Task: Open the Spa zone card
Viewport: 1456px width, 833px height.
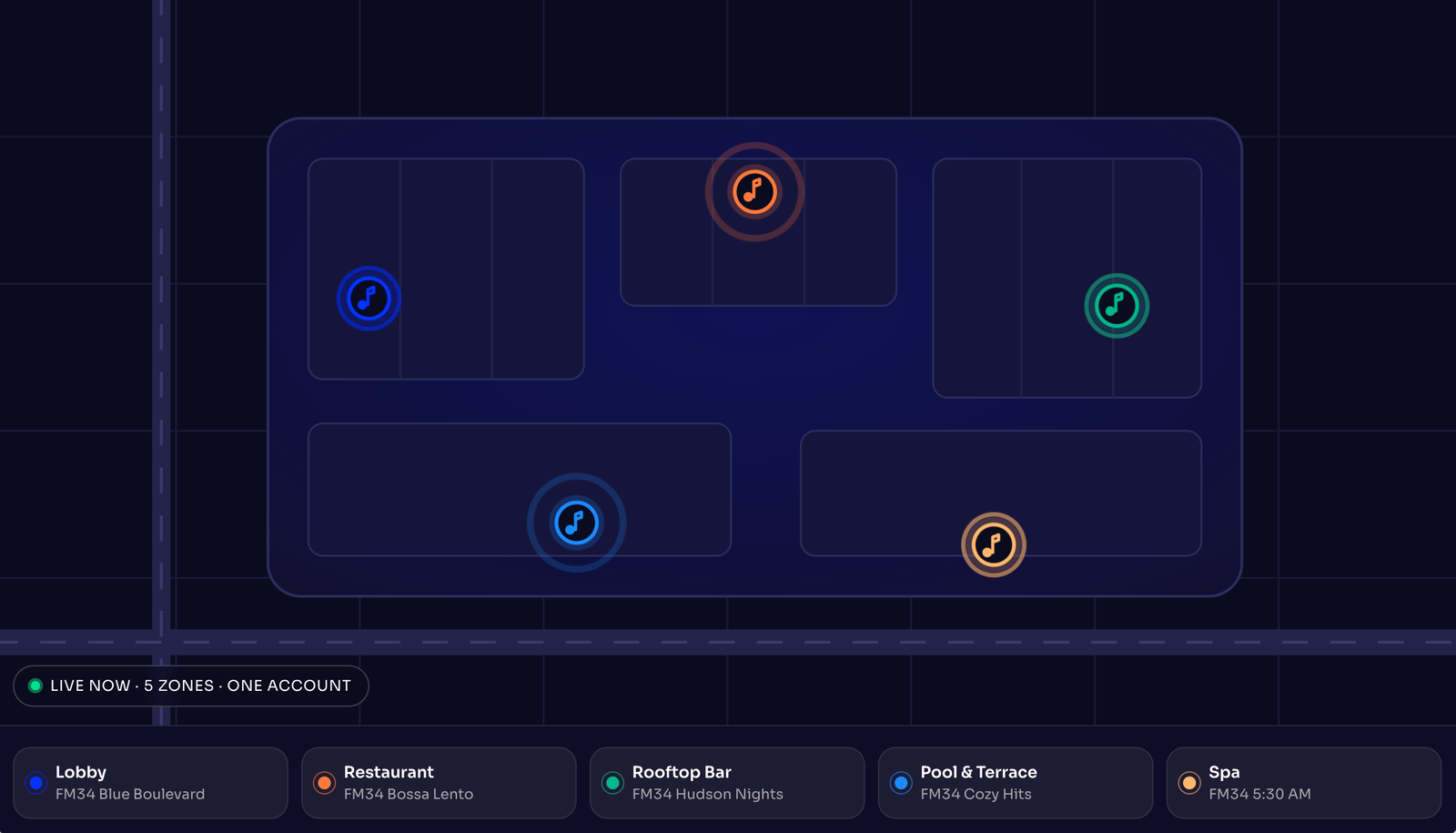Action: coord(1304,783)
